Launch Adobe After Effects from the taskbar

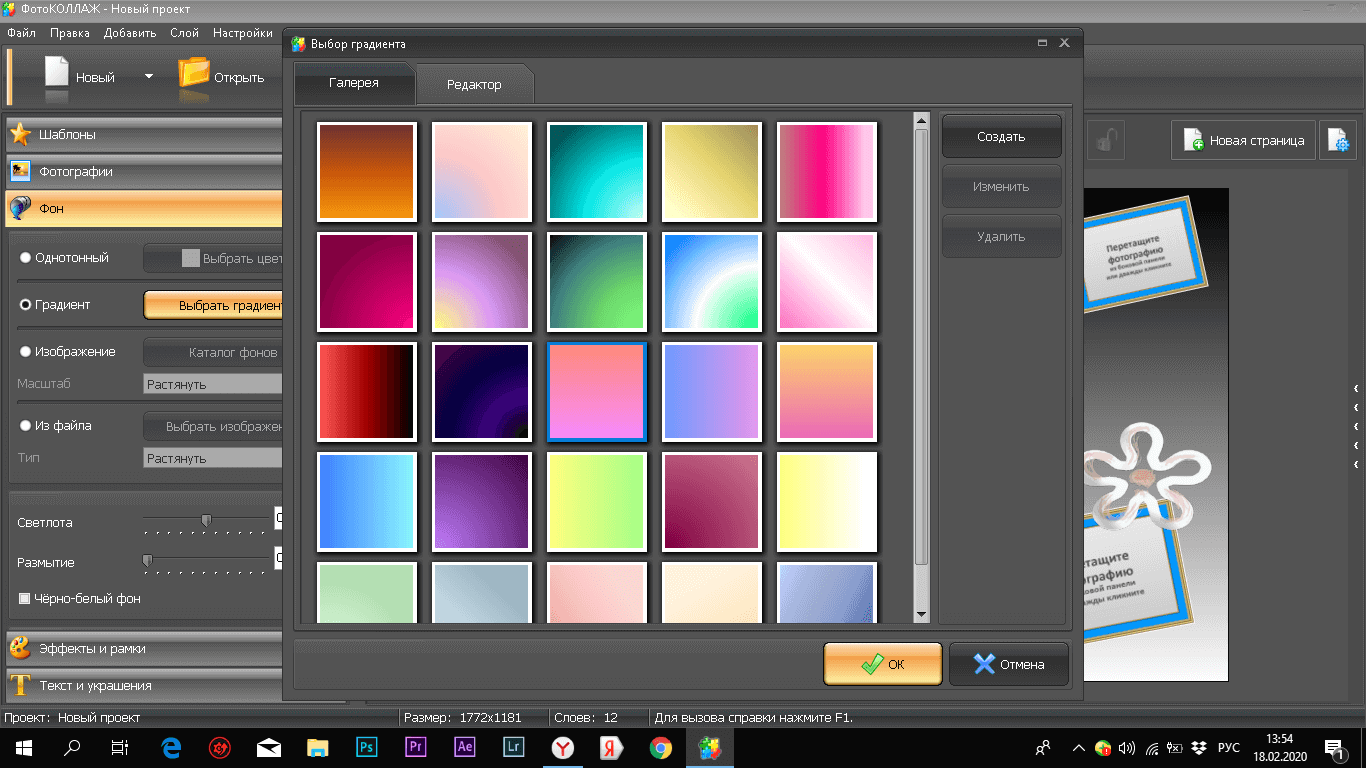pos(464,747)
